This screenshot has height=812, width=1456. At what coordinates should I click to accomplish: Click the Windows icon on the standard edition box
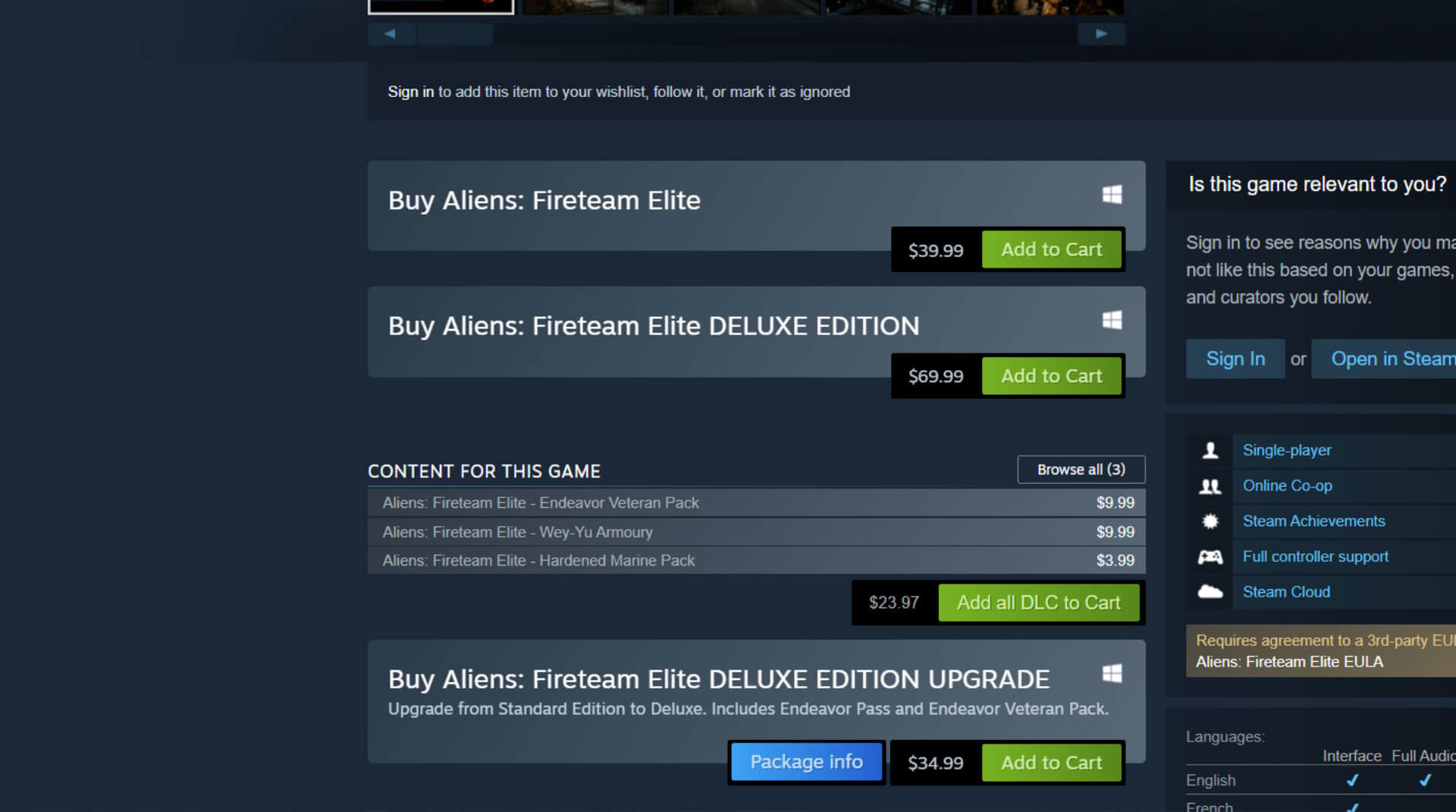point(1112,195)
